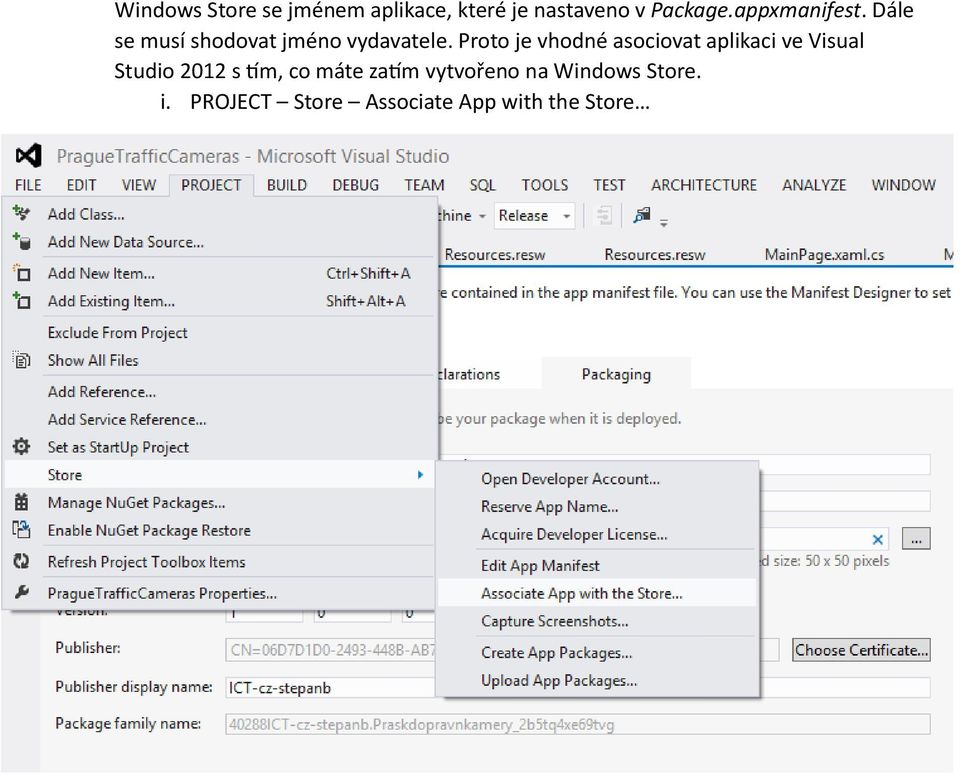Open PragueTrafficCameras Properties entry
This screenshot has width=960, height=774.
pos(220,593)
